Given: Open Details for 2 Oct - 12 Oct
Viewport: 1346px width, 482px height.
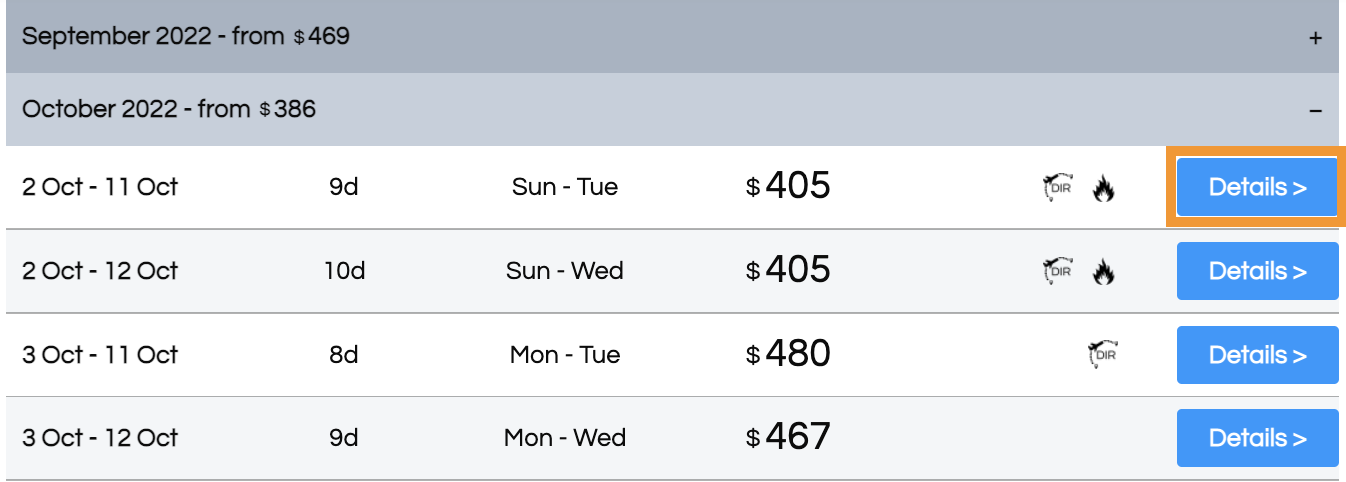Looking at the screenshot, I should pos(1257,271).
